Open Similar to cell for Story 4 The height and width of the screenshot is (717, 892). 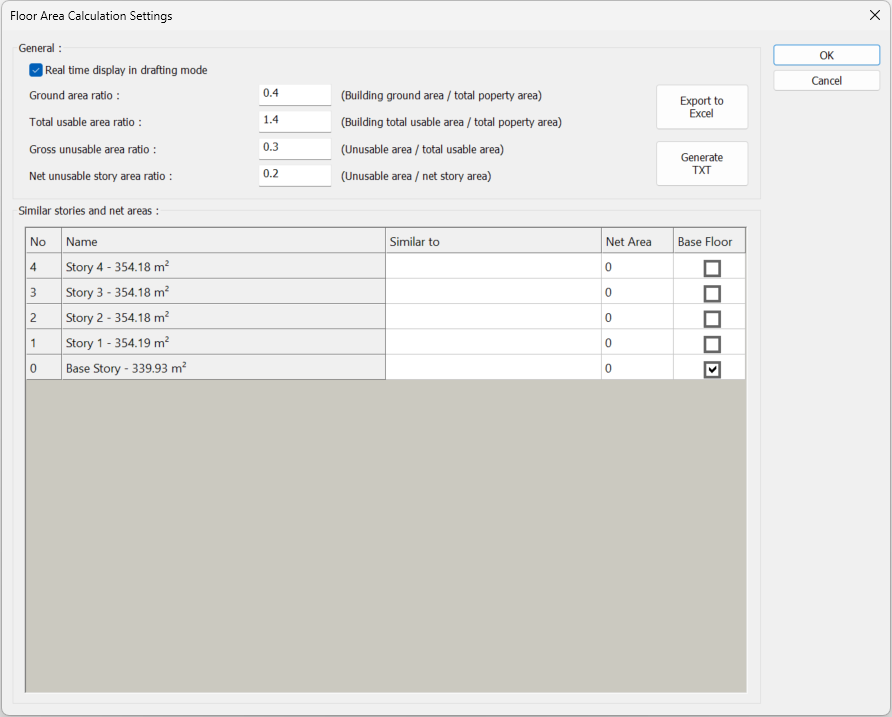point(492,267)
